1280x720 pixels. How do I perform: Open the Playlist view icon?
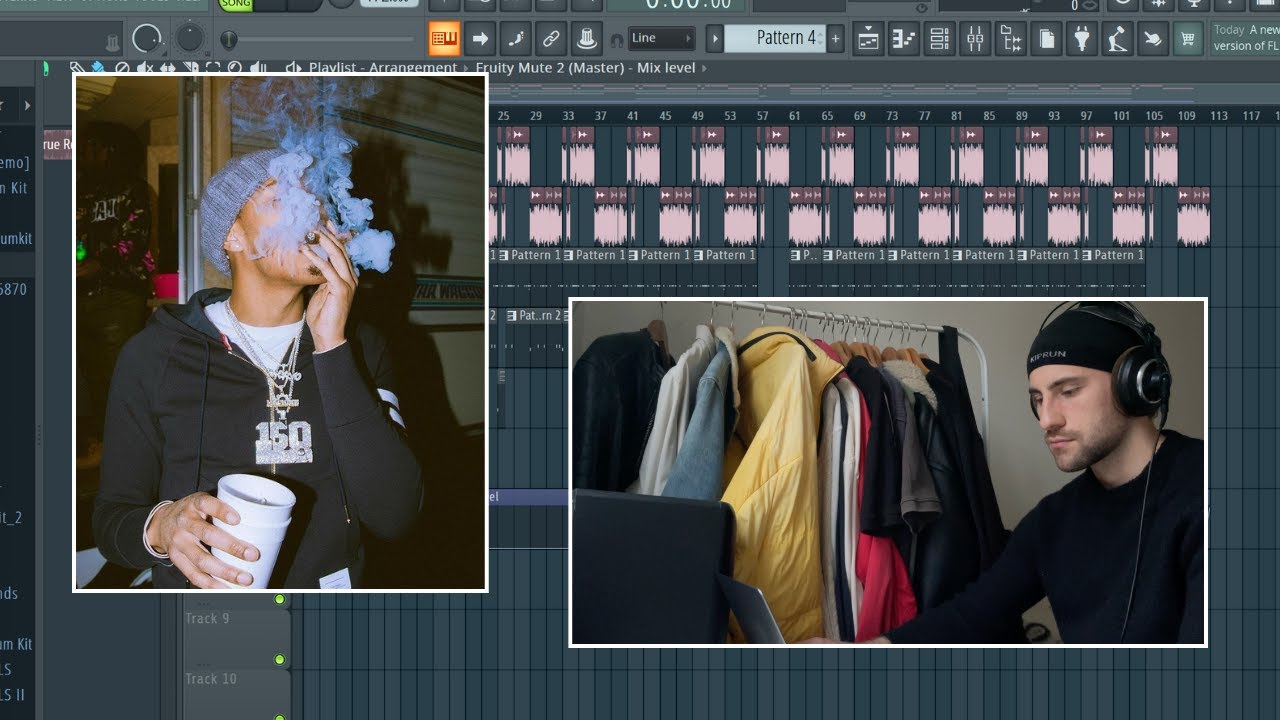[x=868, y=39]
